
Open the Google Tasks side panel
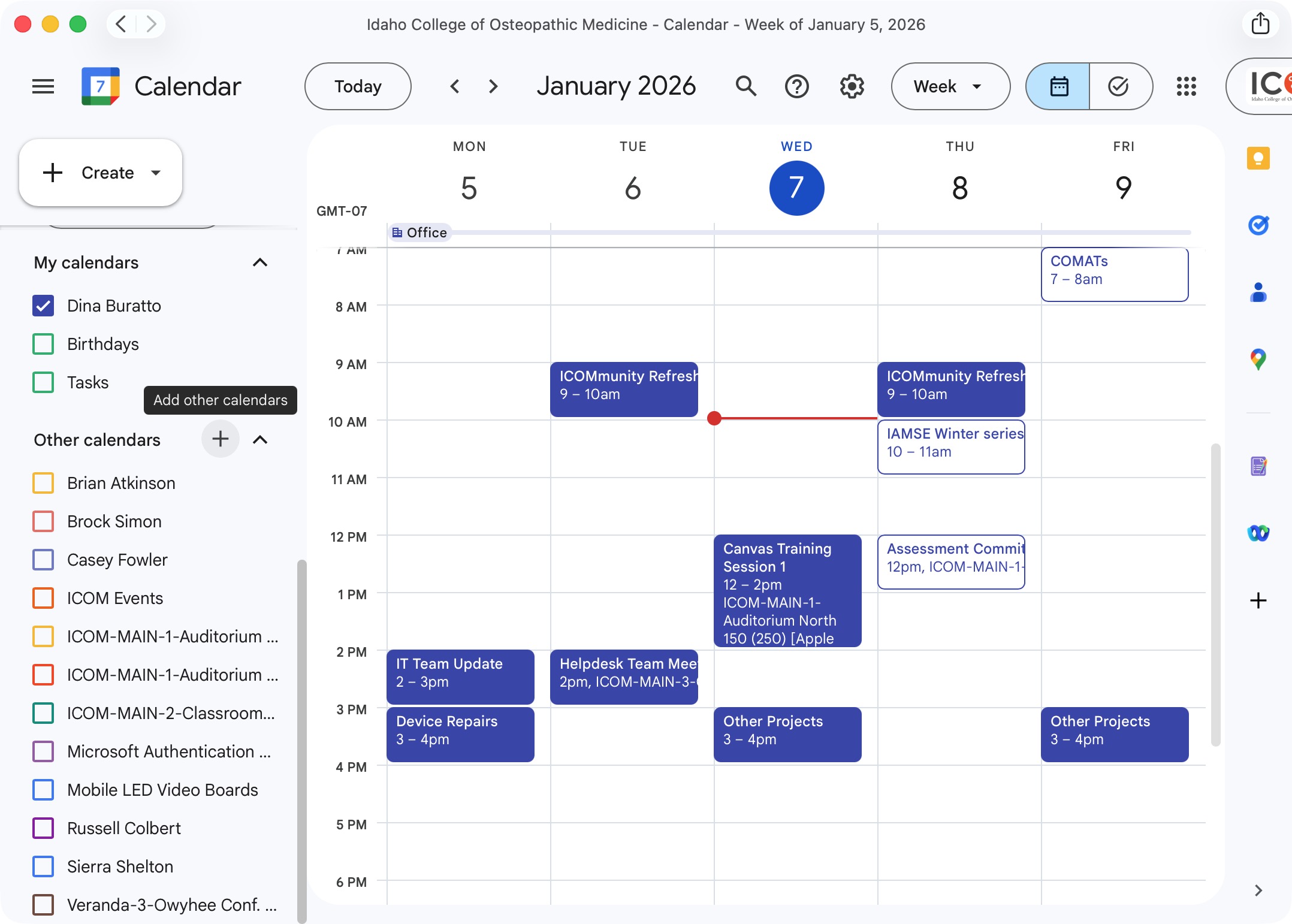[1259, 225]
